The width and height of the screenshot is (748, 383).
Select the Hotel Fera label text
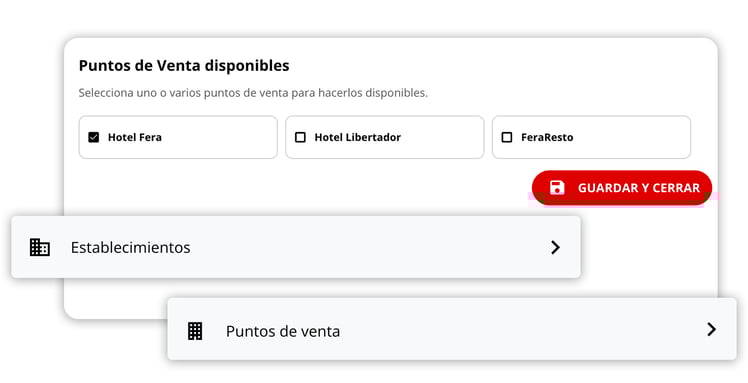pyautogui.click(x=135, y=137)
